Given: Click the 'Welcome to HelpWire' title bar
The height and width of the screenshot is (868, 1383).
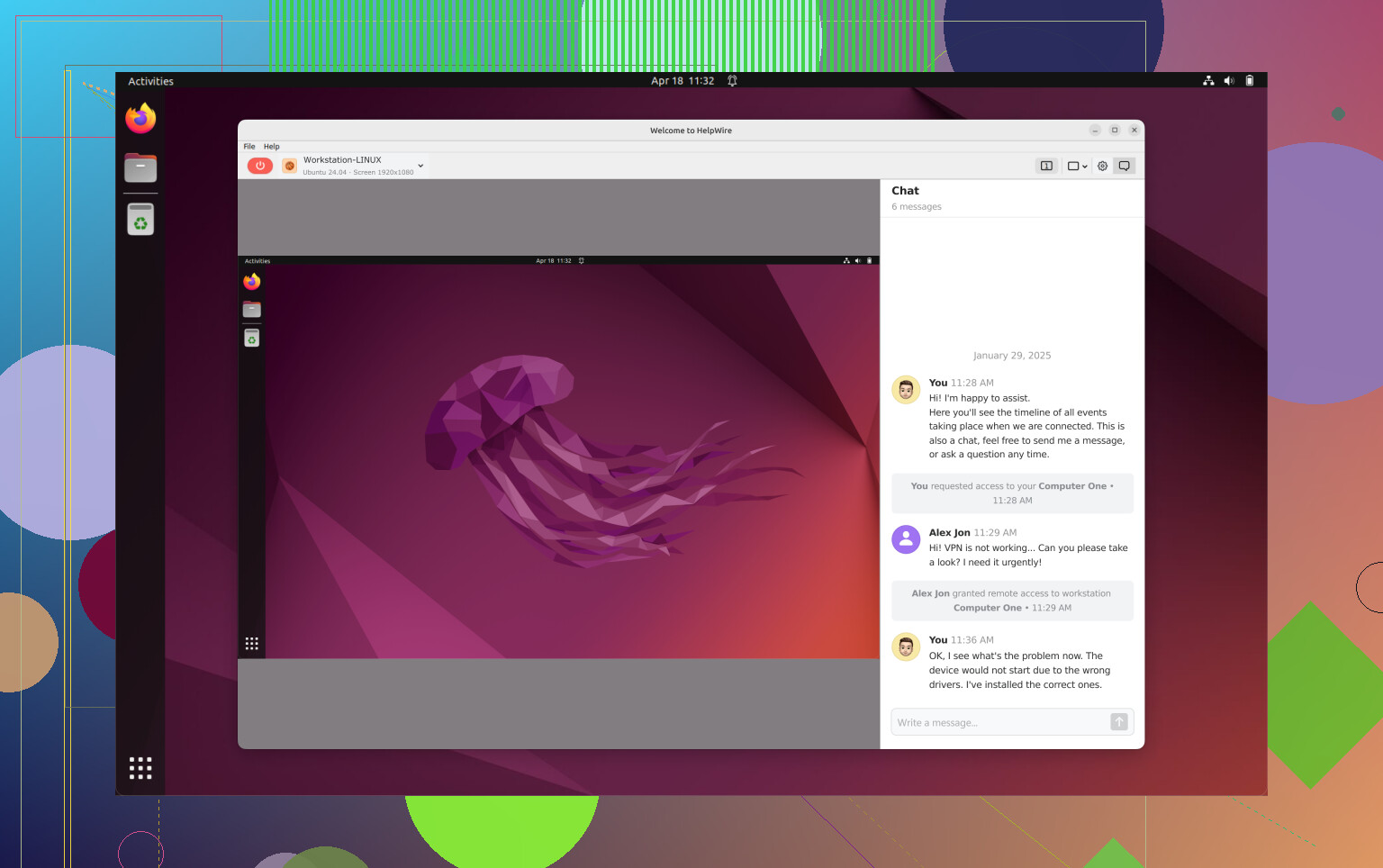Looking at the screenshot, I should pyautogui.click(x=691, y=131).
